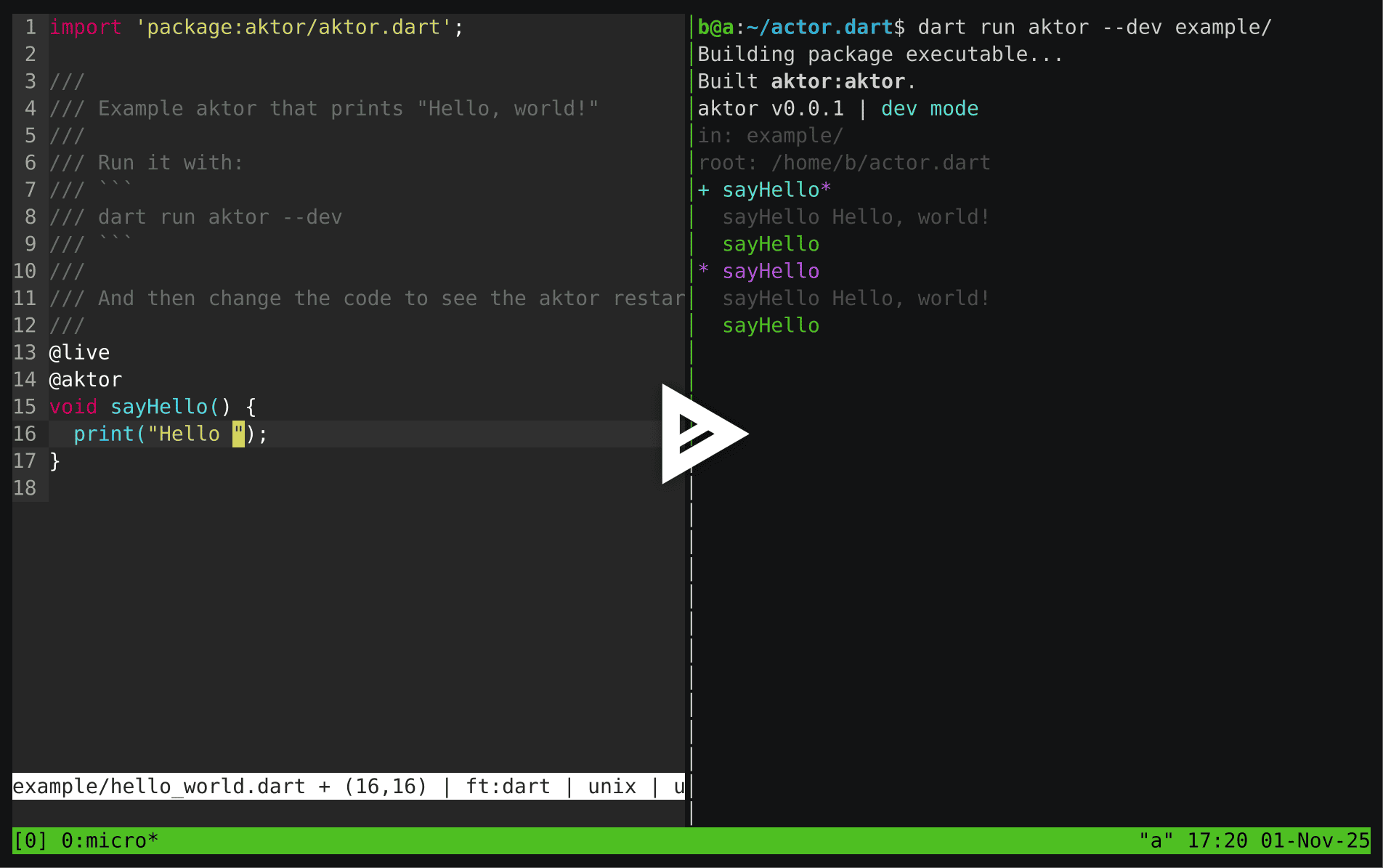This screenshot has height=868, width=1383.
Task: Place cursor in the "Hello string literal
Action: [x=190, y=434]
